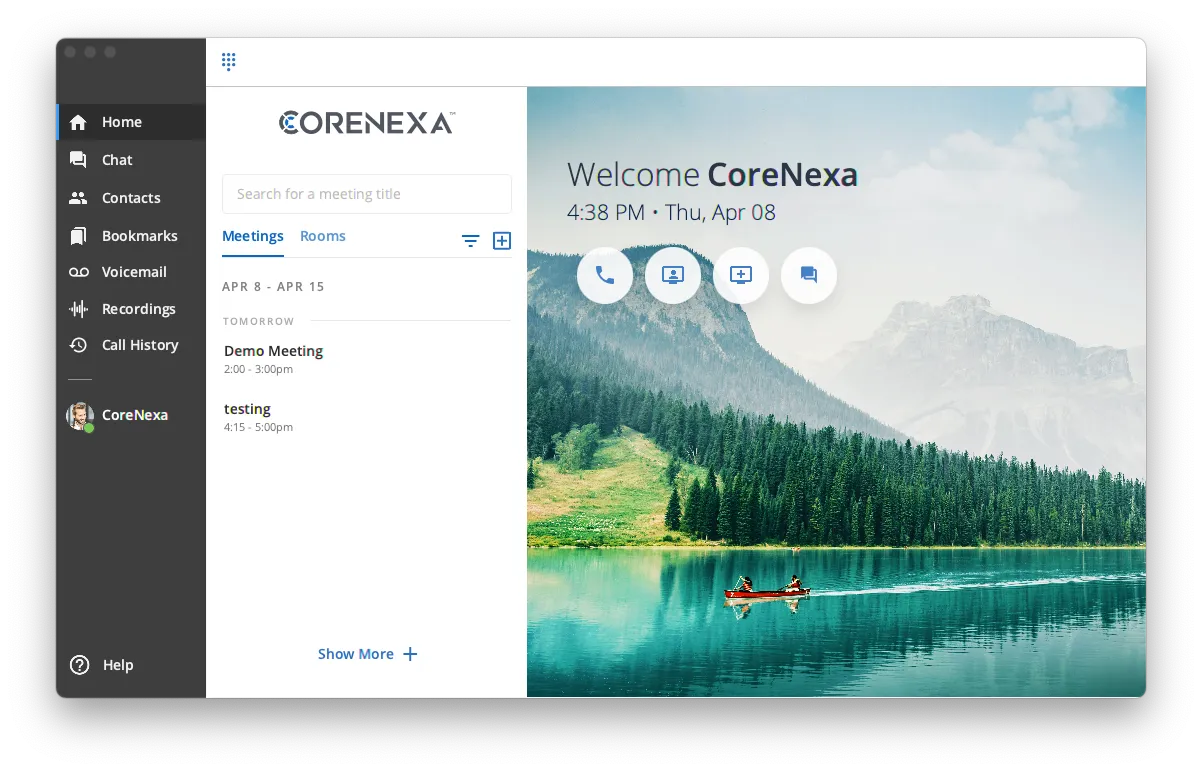Start a video meeting from the welcome screen
This screenshot has height=772, width=1202.
672,275
